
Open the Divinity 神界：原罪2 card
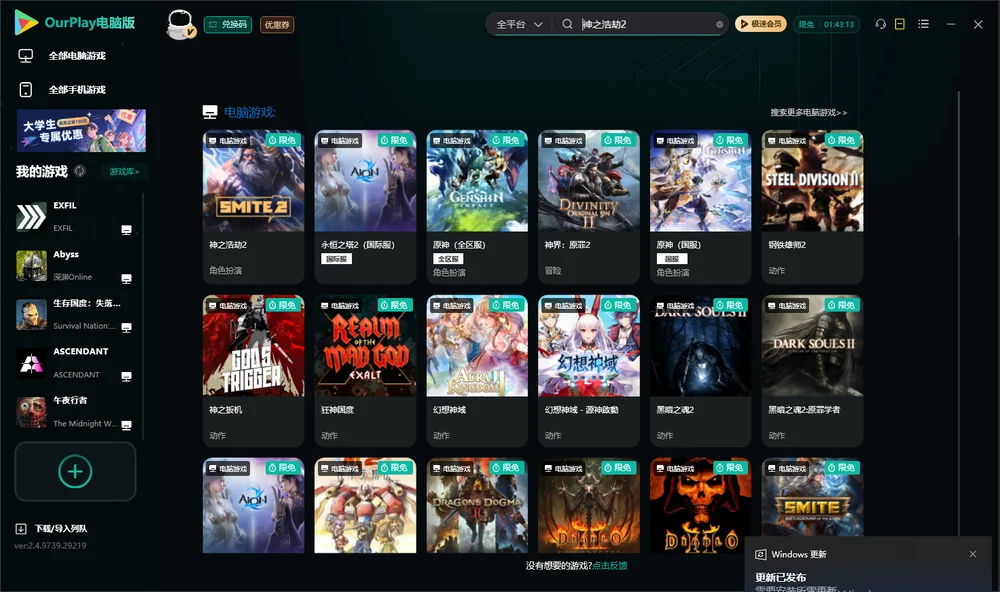pos(589,207)
